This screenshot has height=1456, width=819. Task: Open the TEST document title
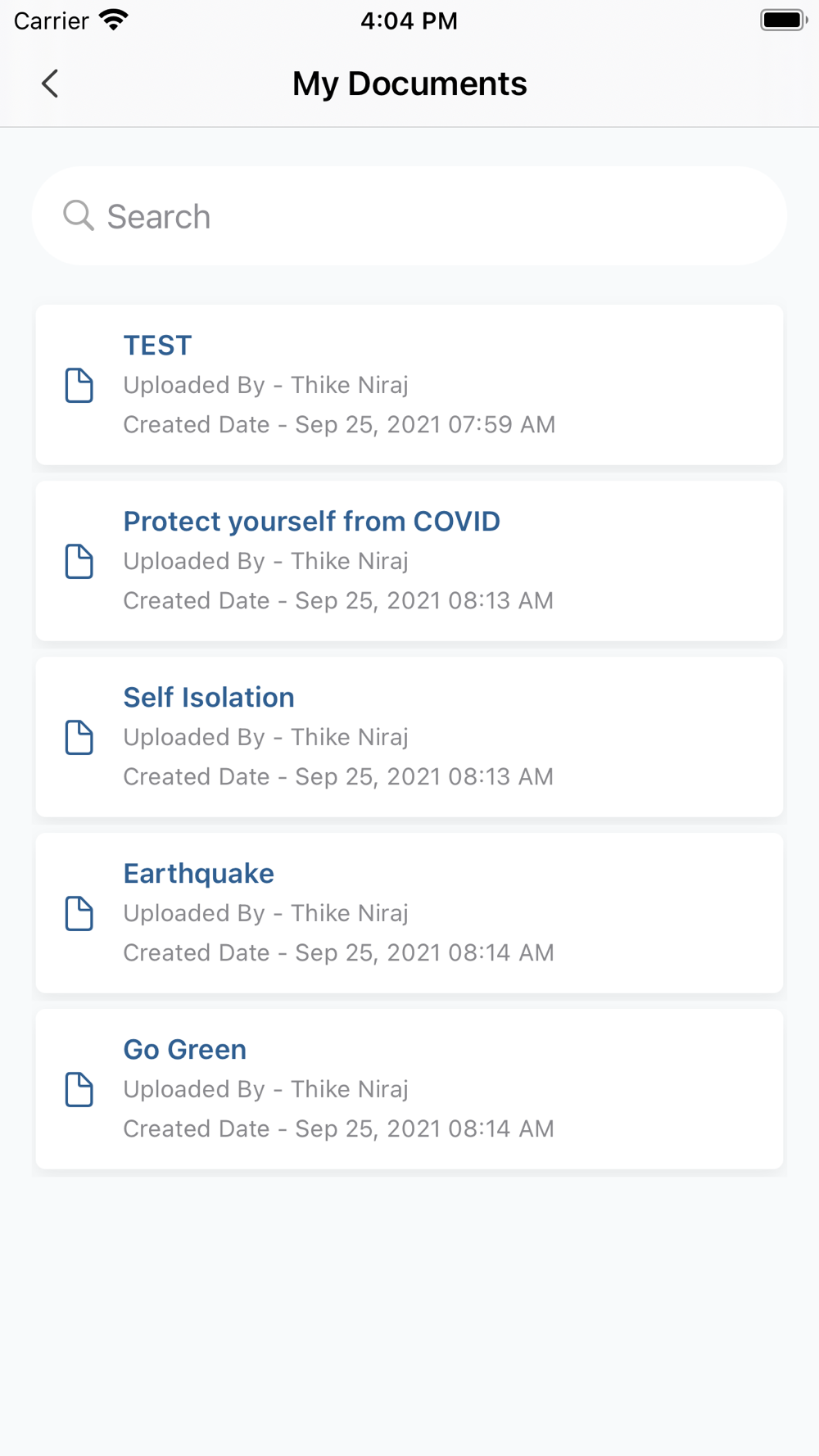[x=157, y=346]
